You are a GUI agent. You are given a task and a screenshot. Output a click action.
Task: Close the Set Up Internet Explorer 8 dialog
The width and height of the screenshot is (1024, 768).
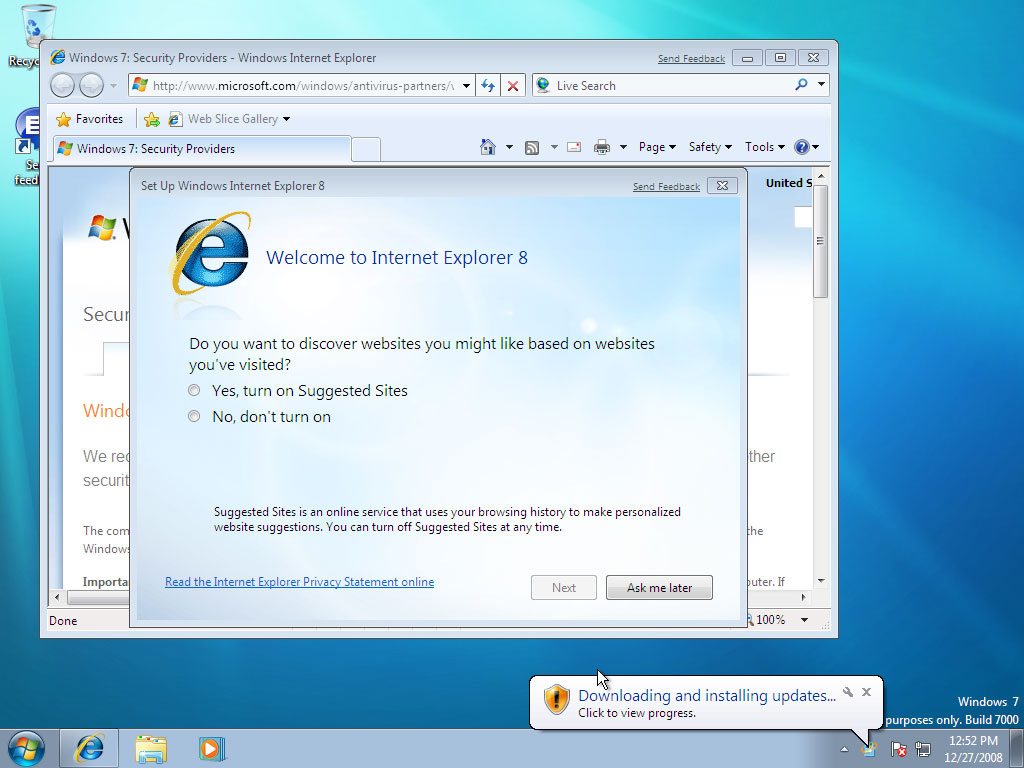(x=722, y=185)
